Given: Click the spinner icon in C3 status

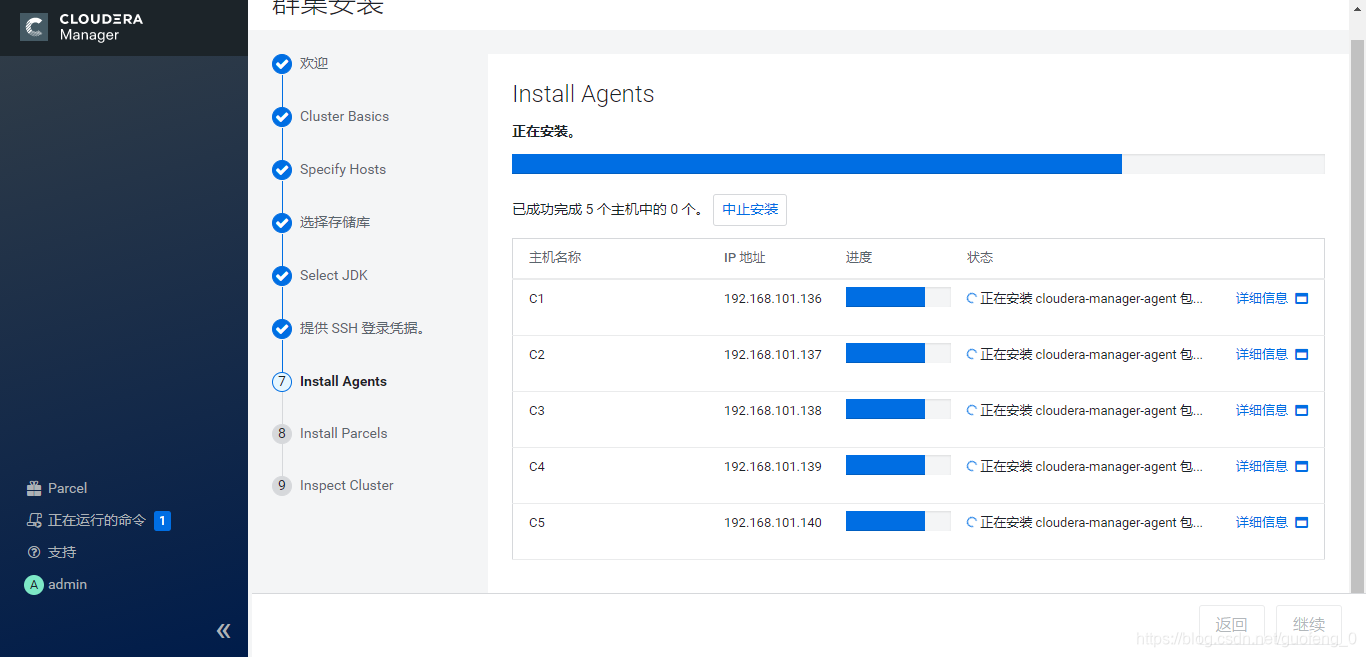Looking at the screenshot, I should point(971,410).
